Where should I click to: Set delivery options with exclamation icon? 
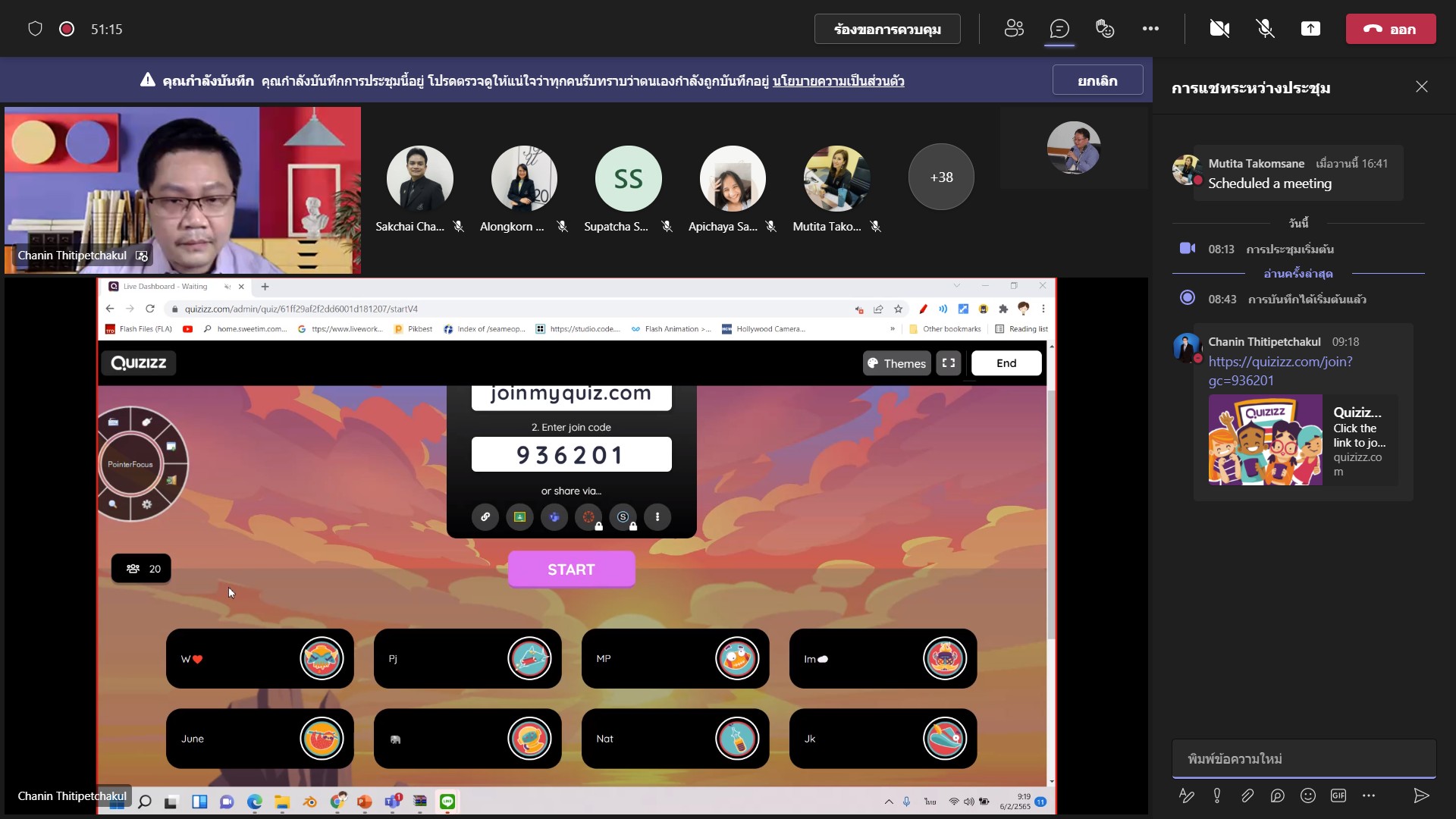click(1217, 795)
